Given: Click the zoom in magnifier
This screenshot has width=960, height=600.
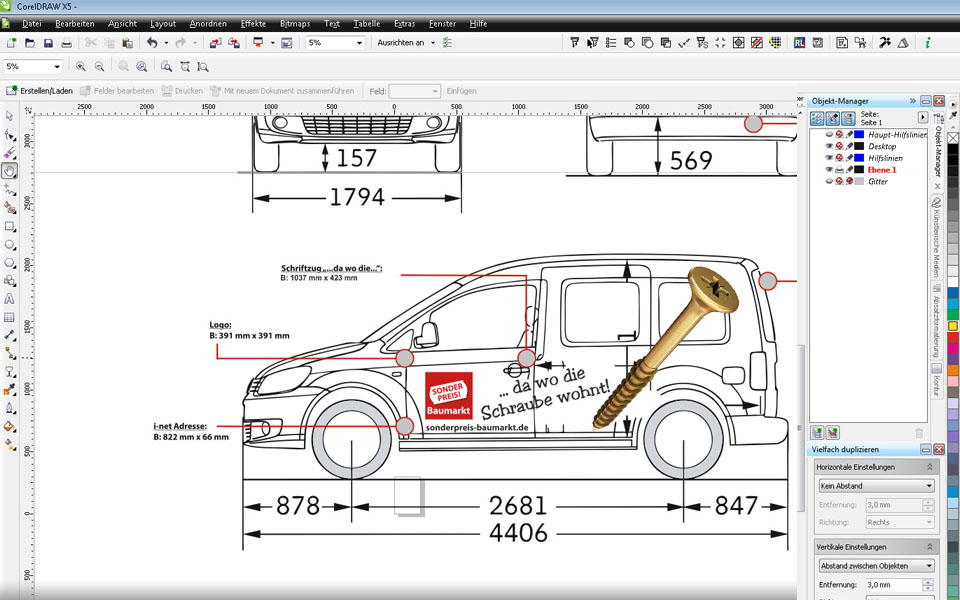Looking at the screenshot, I should pos(79,66).
